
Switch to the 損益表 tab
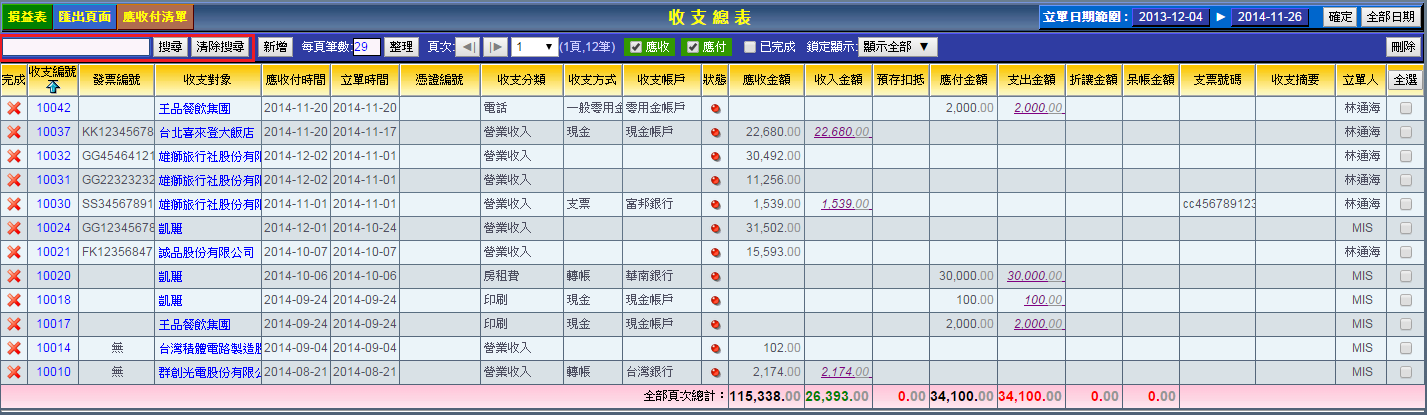(x=26, y=17)
